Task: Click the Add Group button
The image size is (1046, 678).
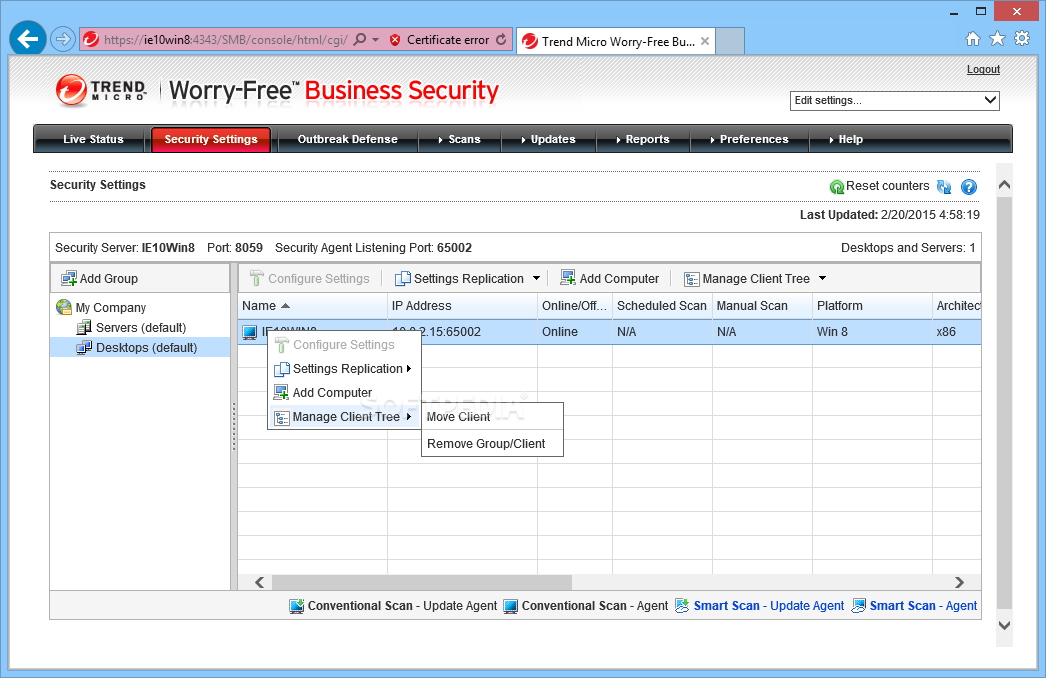Action: click(x=99, y=278)
